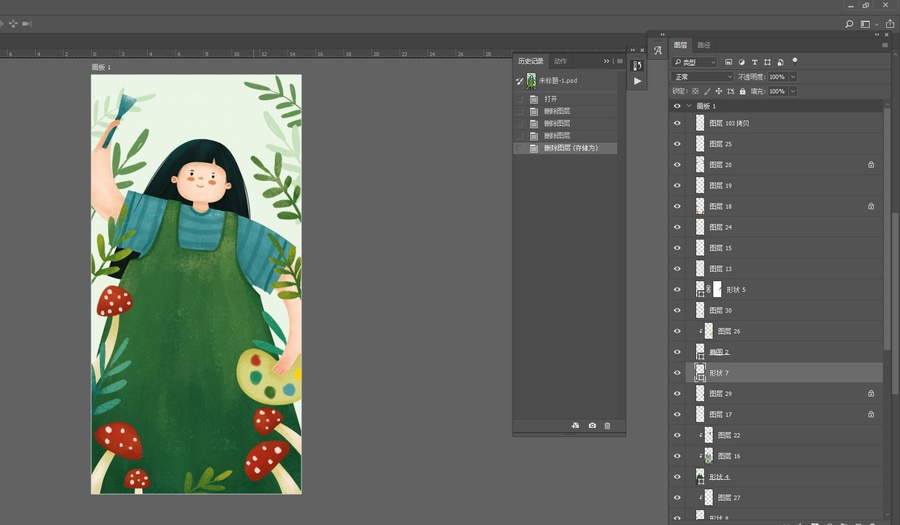The width and height of the screenshot is (900, 525).
Task: Toggle the layer filter on/off switch
Action: (x=795, y=61)
